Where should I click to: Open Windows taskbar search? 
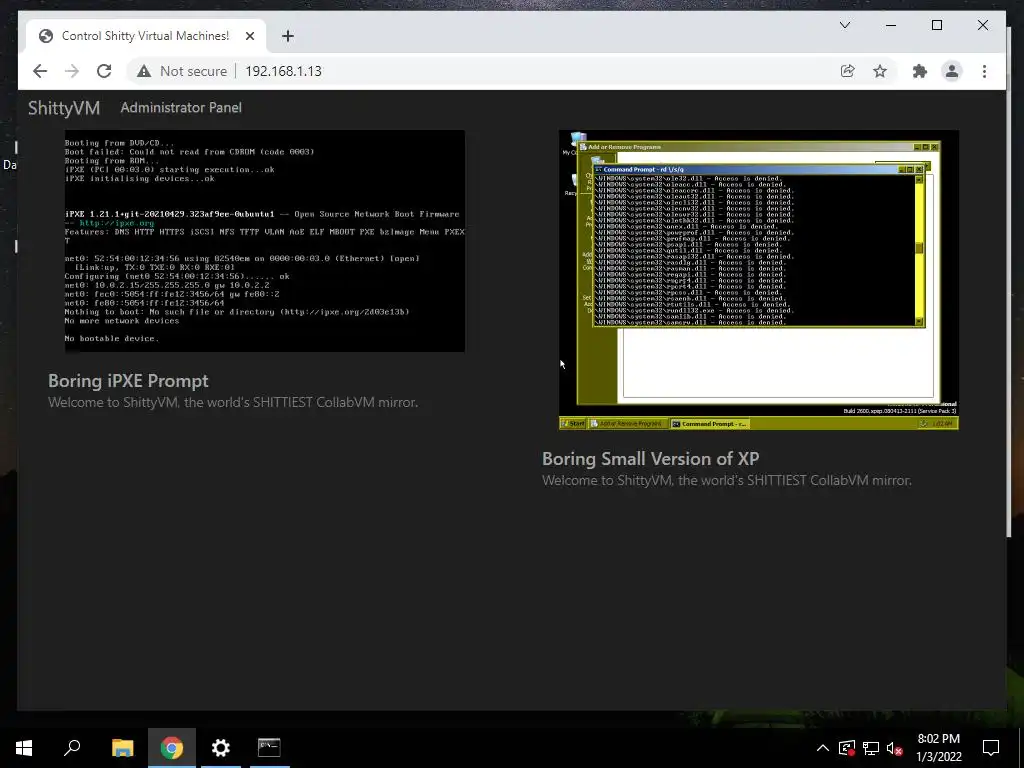click(72, 748)
